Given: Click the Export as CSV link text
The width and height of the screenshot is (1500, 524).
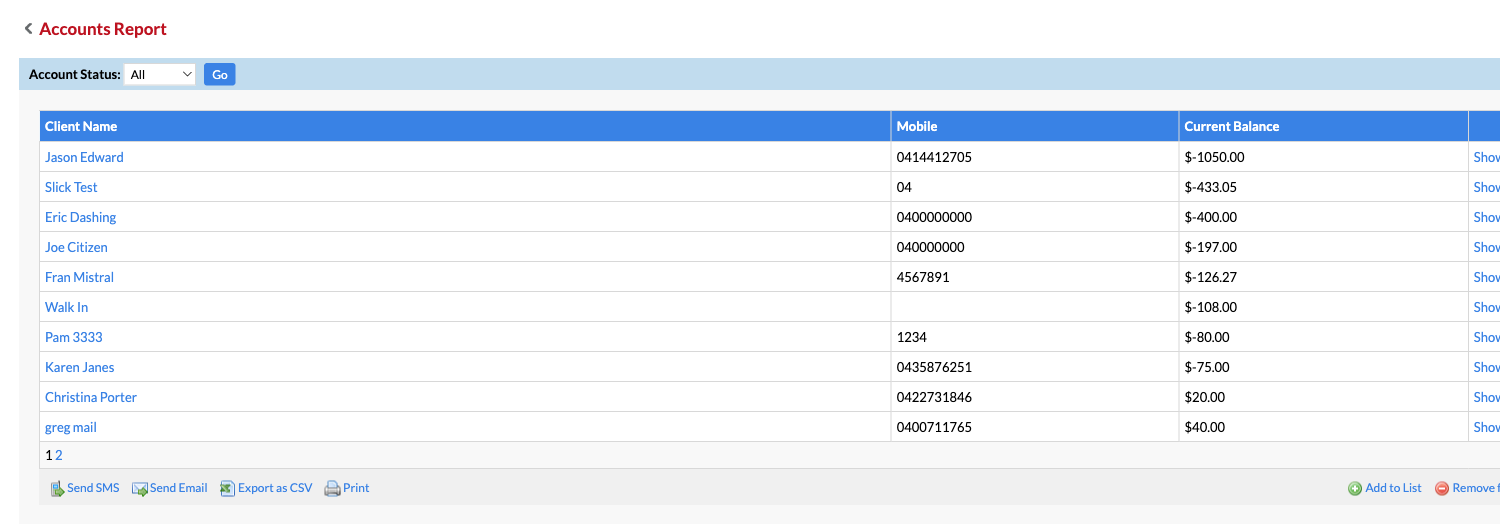Looking at the screenshot, I should point(275,489).
